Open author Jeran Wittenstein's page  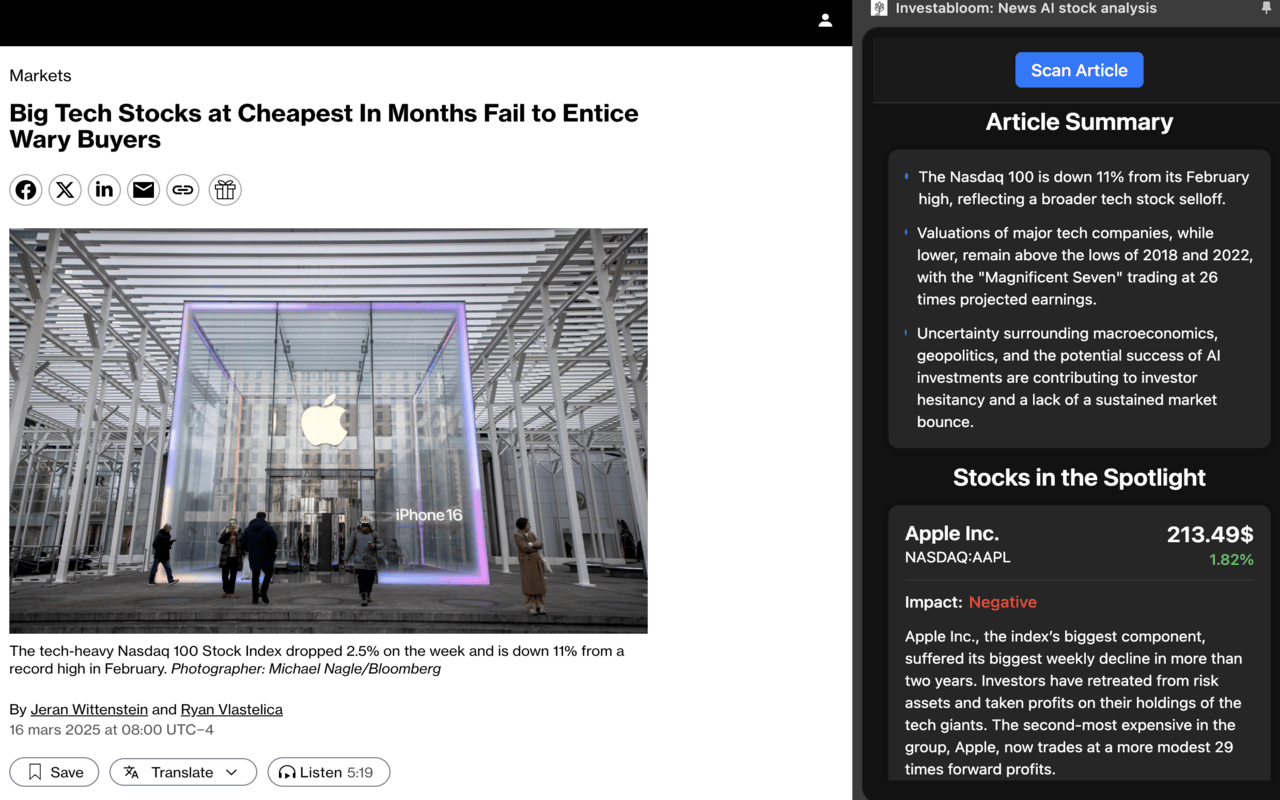point(89,709)
